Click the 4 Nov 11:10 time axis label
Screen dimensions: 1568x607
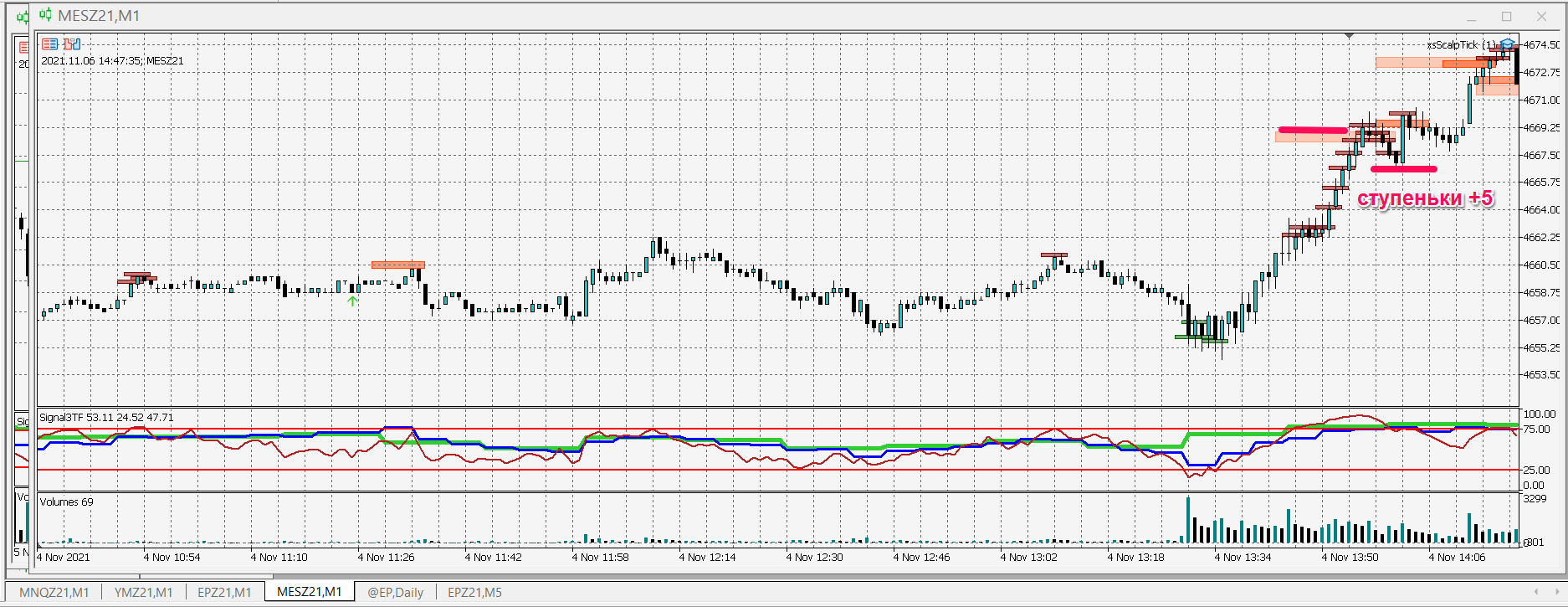[x=279, y=557]
